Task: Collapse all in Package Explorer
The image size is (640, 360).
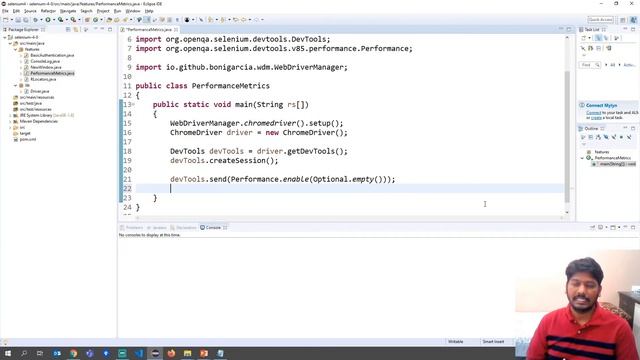Action: [68, 29]
